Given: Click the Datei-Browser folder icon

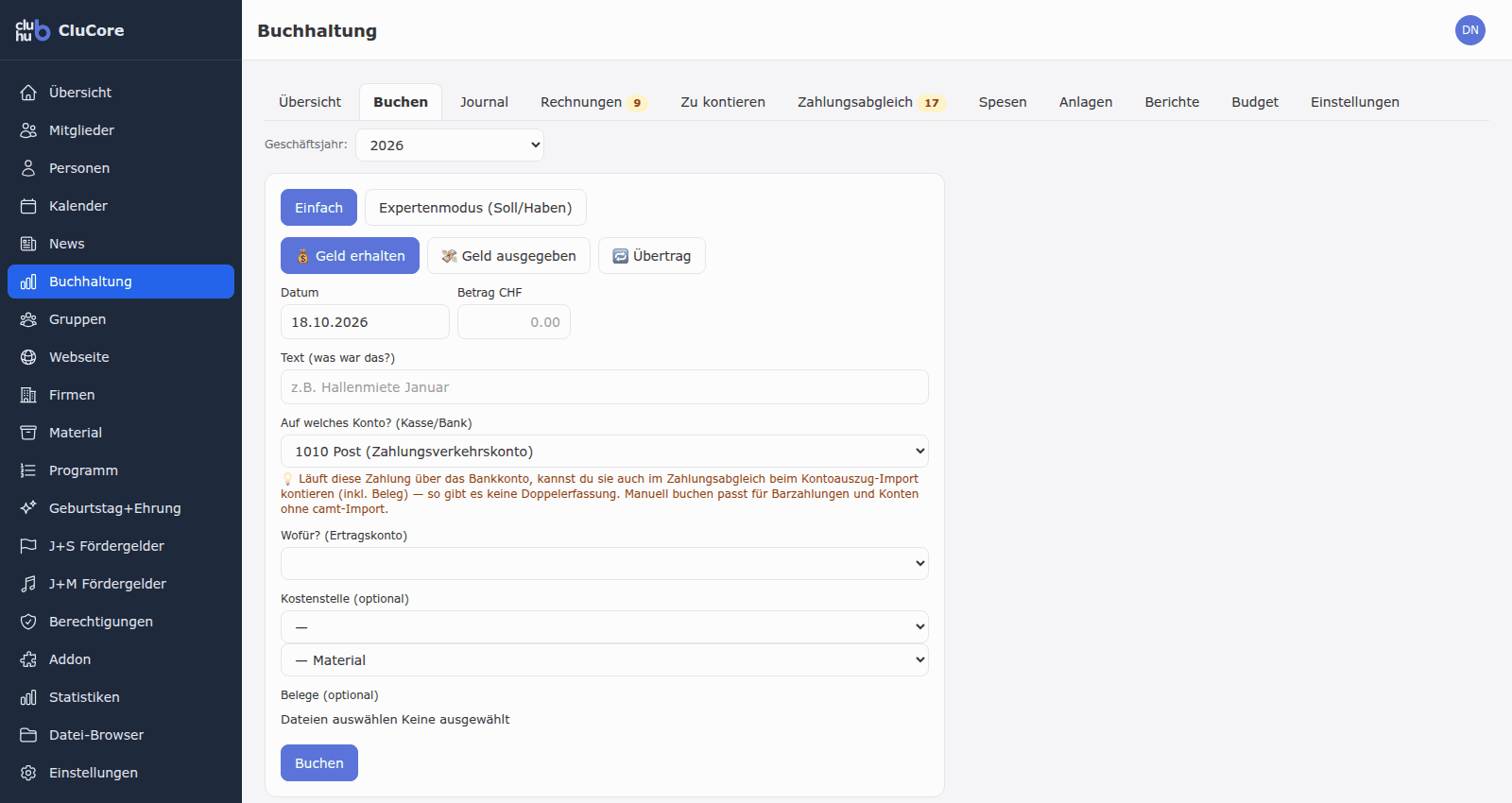Looking at the screenshot, I should coord(28,735).
